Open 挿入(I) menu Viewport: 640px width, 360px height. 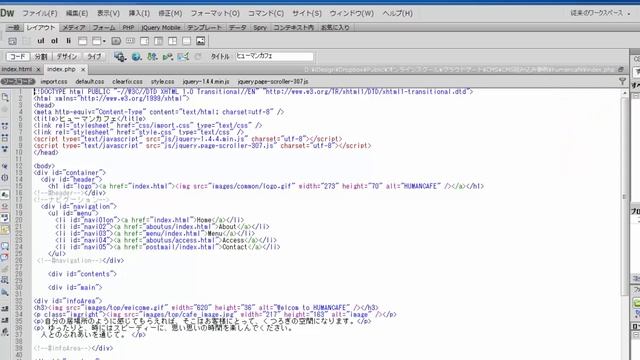tap(139, 13)
